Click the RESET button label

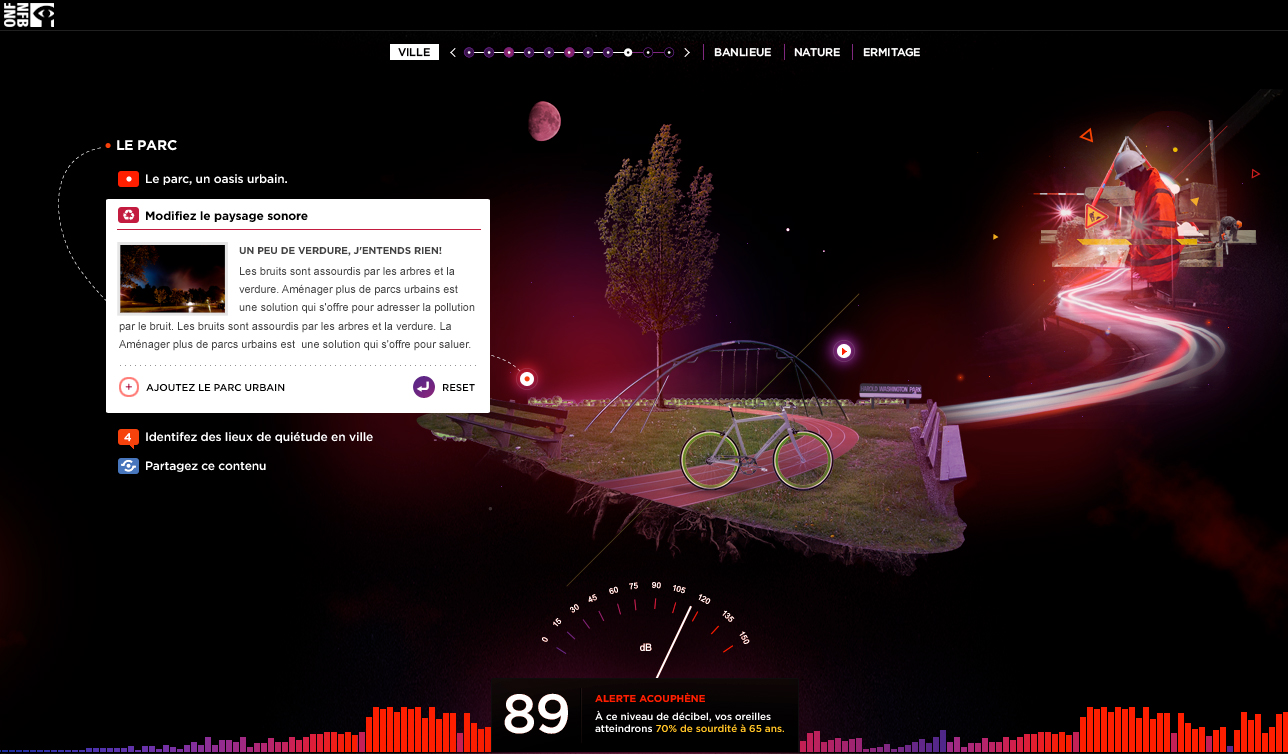point(459,388)
